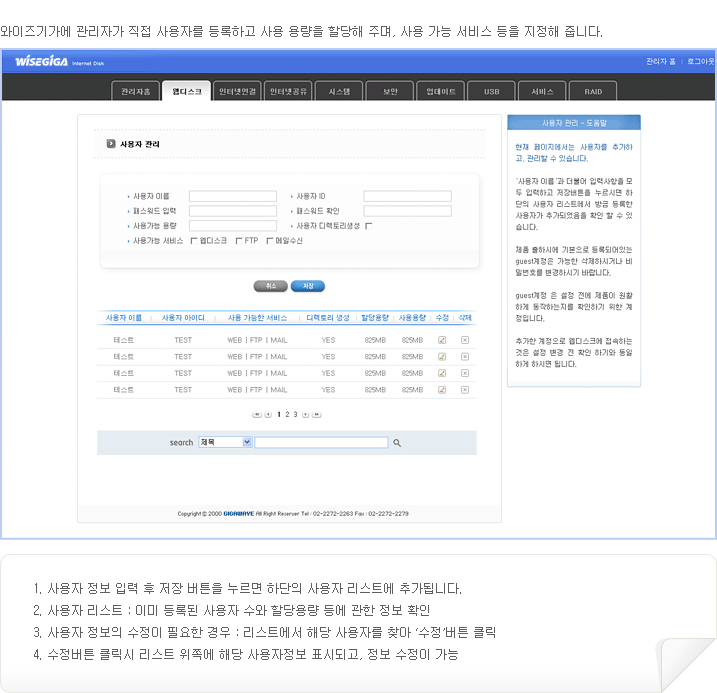Image resolution: width=717 pixels, height=693 pixels.
Task: Toggle the FTP service checkbox
Action: [x=238, y=241]
